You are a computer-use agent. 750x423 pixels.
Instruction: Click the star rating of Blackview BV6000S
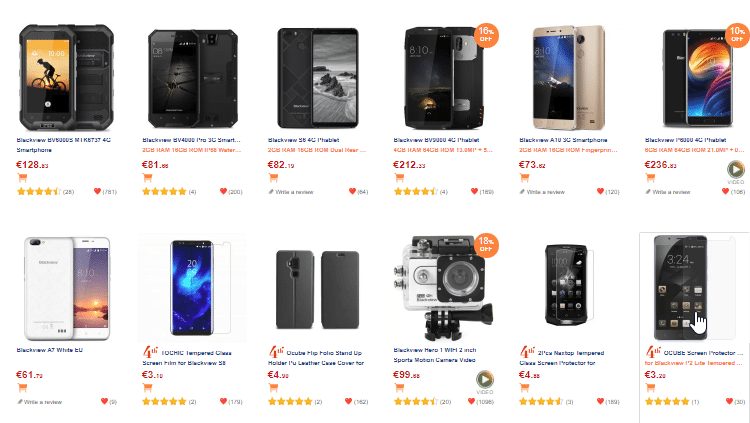click(39, 191)
